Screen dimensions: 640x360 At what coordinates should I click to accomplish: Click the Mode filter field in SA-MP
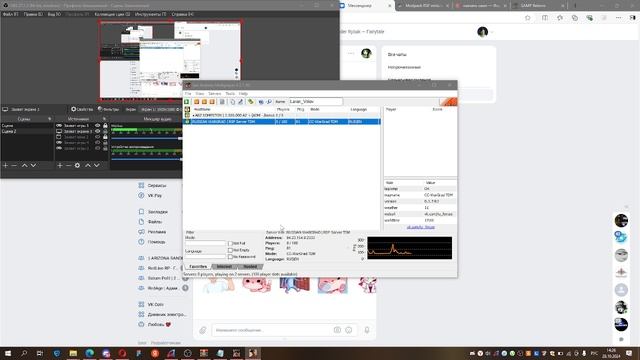click(205, 243)
